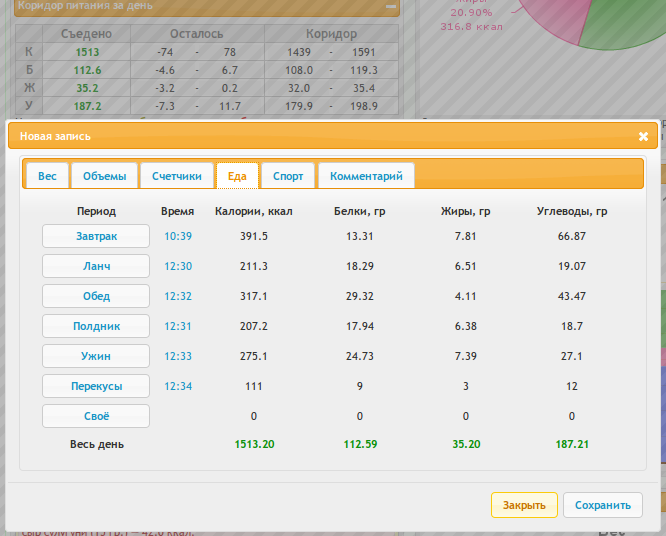The width and height of the screenshot is (666, 536).
Task: Select Ужин fat value 7.39
Action: [466, 356]
